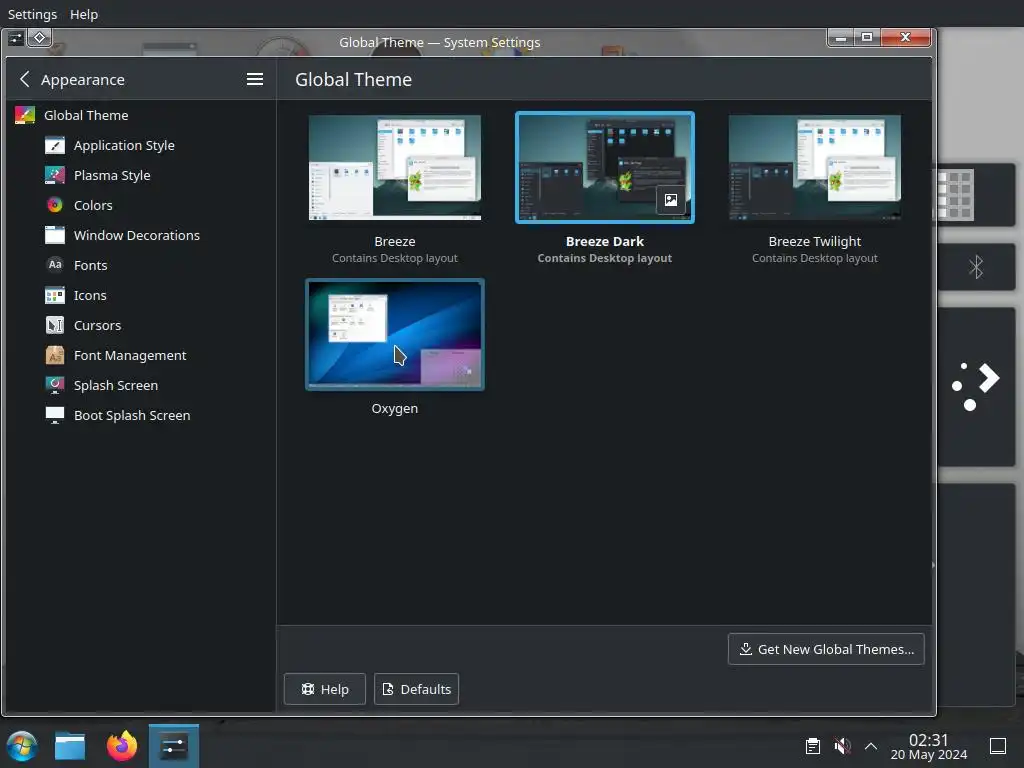Click the Plasma Style icon
1024x768 pixels.
pyautogui.click(x=55, y=175)
